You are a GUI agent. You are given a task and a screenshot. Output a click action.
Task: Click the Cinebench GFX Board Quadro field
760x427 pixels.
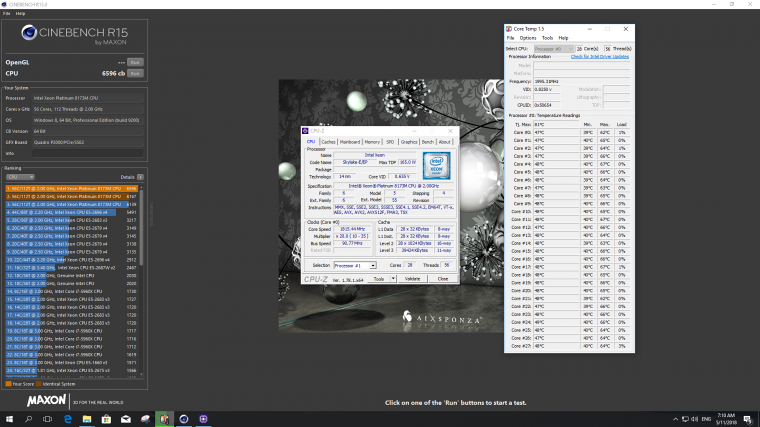click(88, 142)
